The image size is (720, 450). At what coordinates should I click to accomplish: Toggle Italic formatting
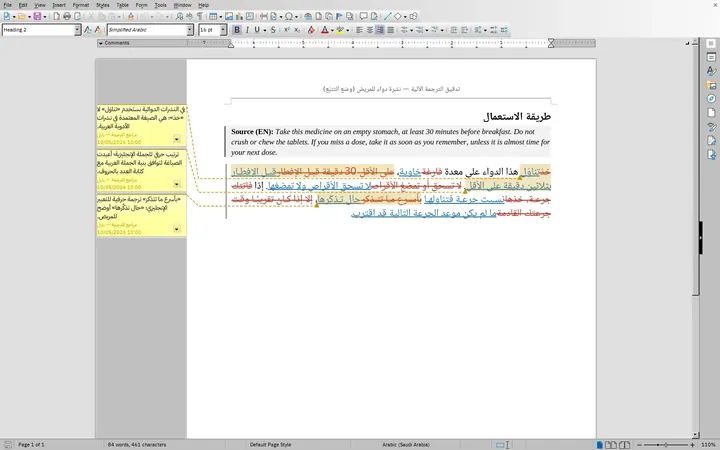coord(247,30)
